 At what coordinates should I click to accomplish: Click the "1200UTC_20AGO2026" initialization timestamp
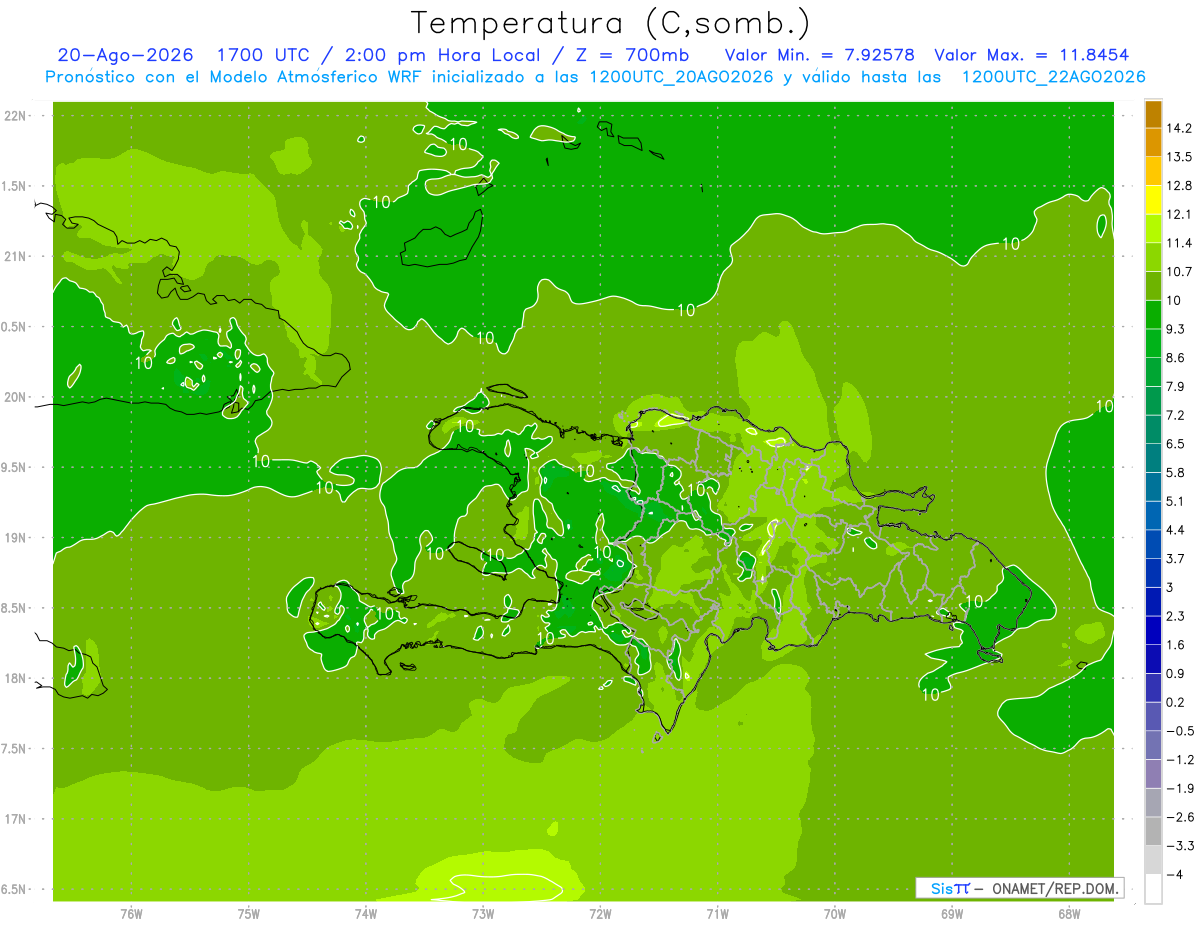[x=682, y=77]
